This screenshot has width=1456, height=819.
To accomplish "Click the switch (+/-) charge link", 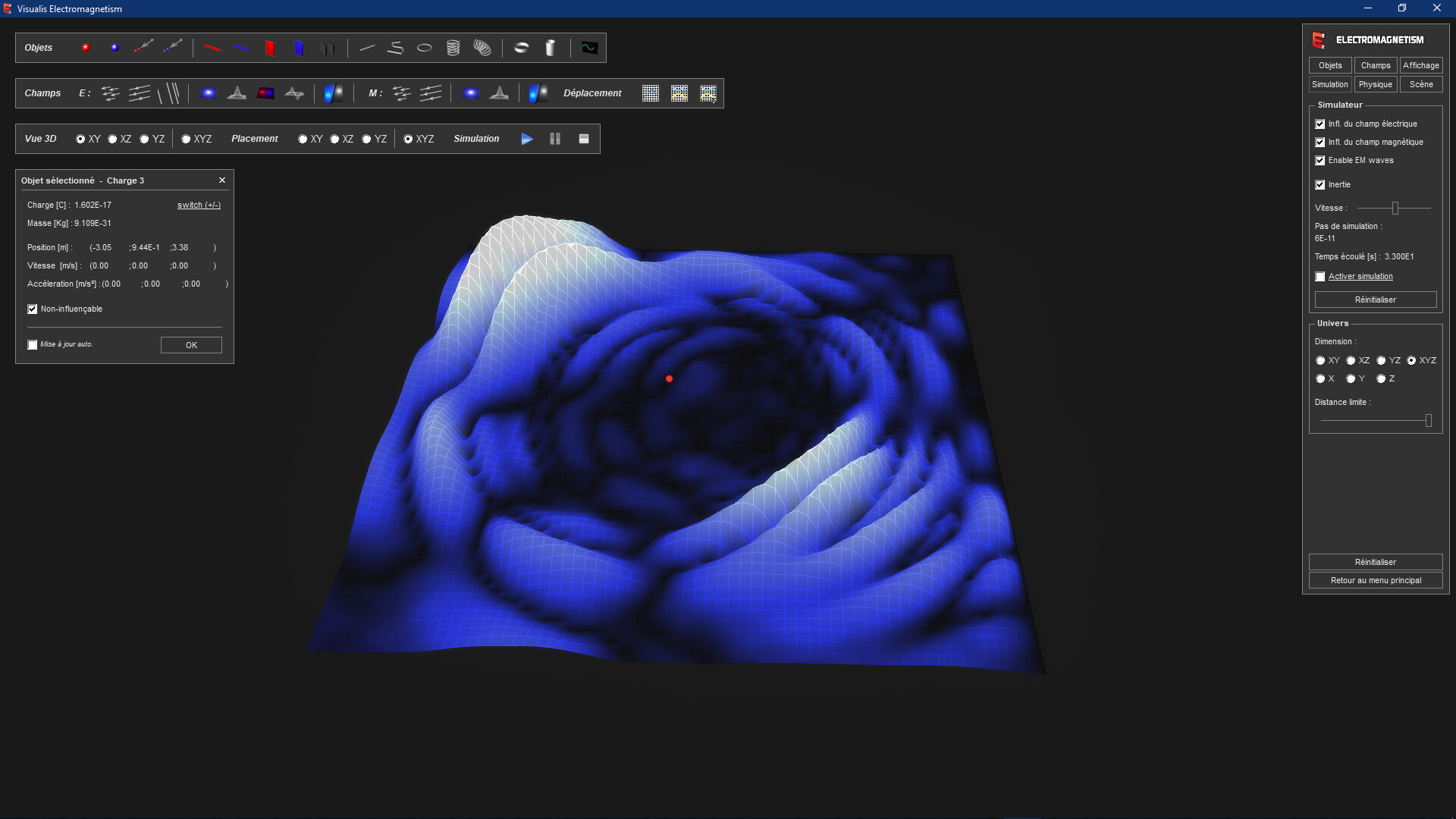I will point(198,205).
